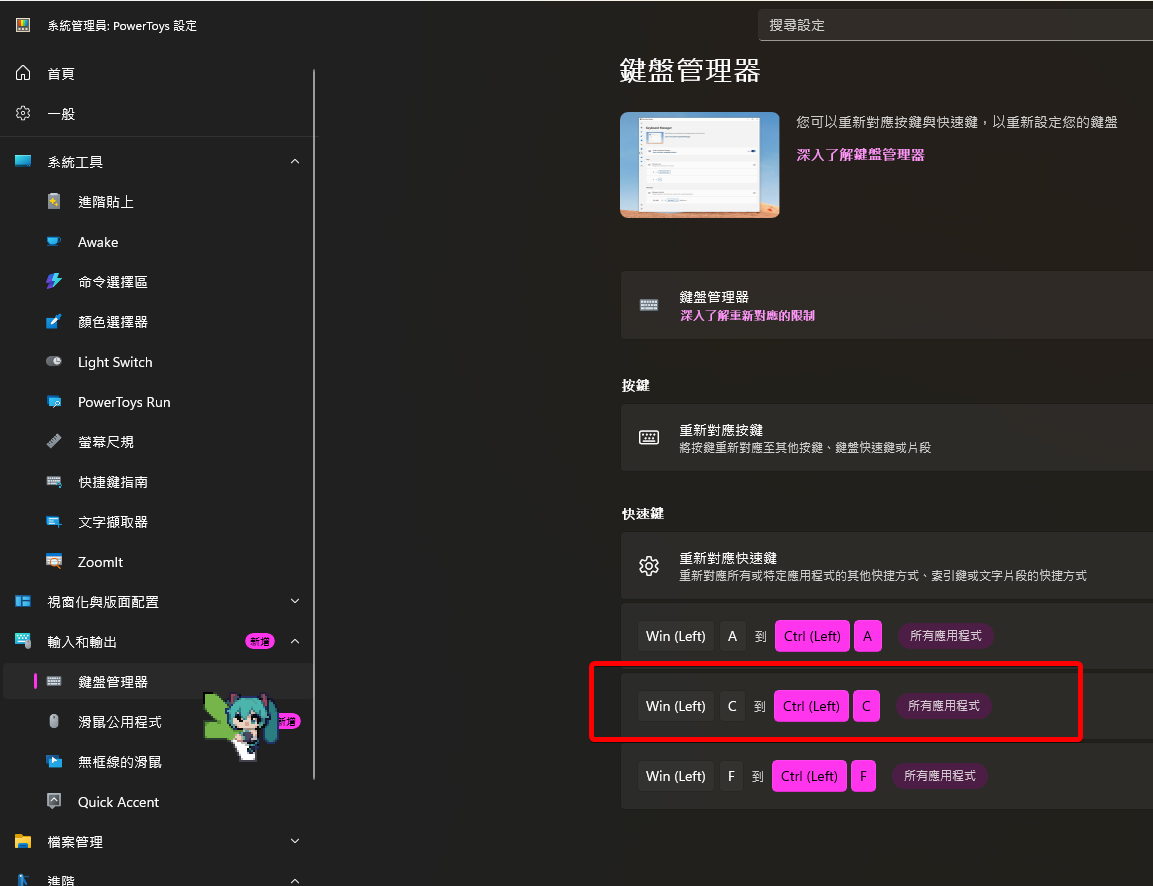Click 所有應用程式 tag in A row

coord(946,635)
